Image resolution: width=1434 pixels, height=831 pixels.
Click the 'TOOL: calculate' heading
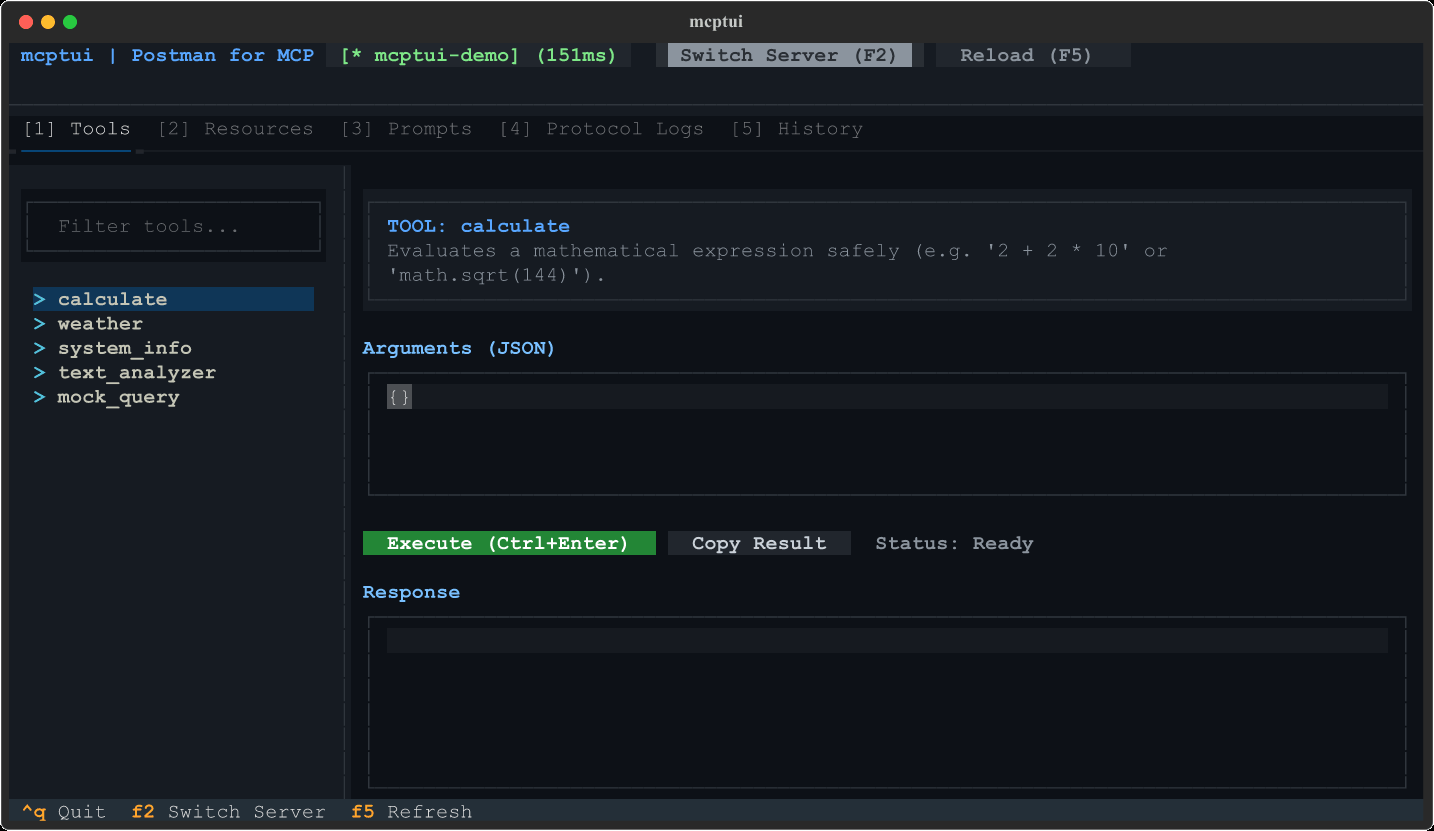tap(478, 226)
